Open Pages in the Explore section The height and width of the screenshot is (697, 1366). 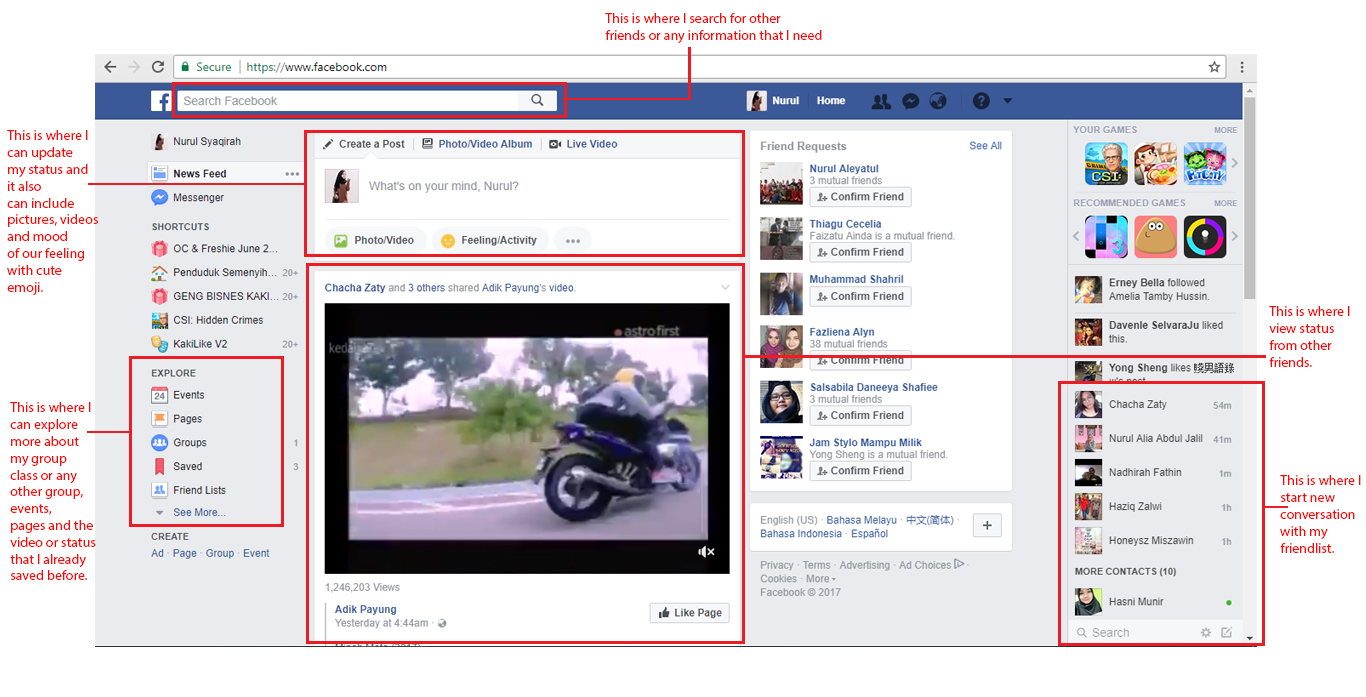tap(187, 419)
